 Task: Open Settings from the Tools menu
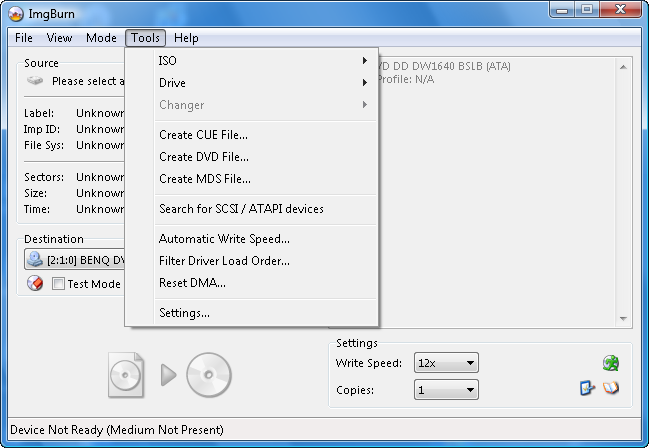click(265, 313)
